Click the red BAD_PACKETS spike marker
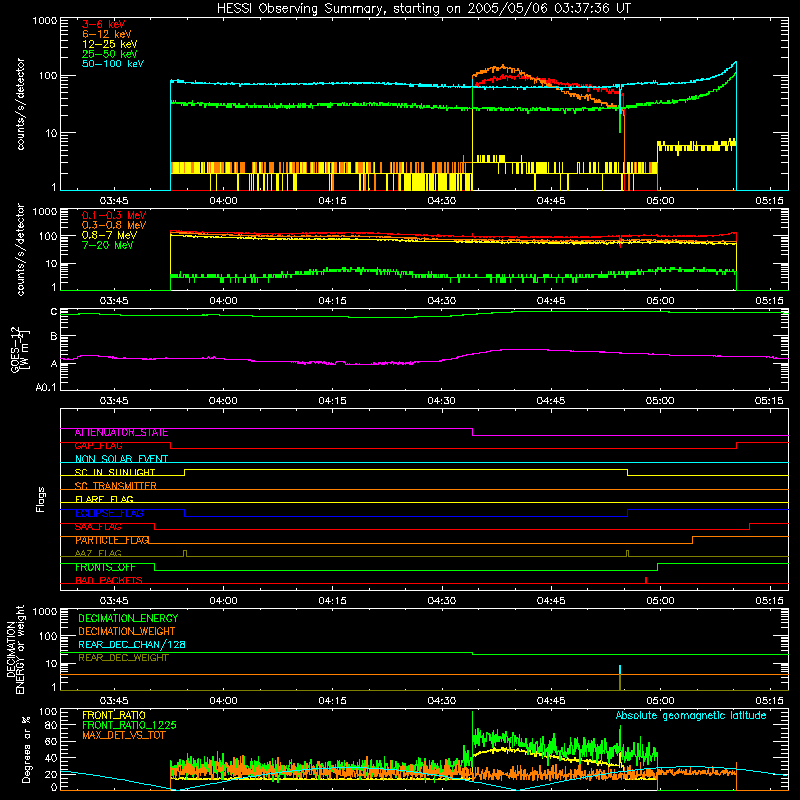 [x=646, y=580]
